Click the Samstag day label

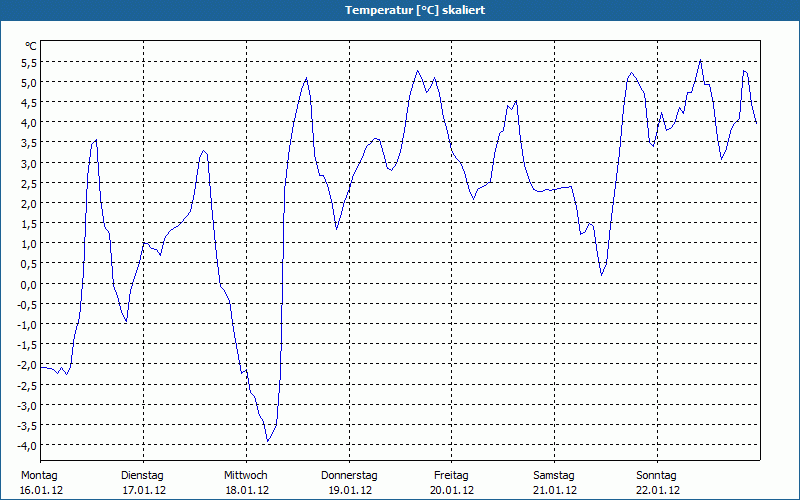click(554, 476)
